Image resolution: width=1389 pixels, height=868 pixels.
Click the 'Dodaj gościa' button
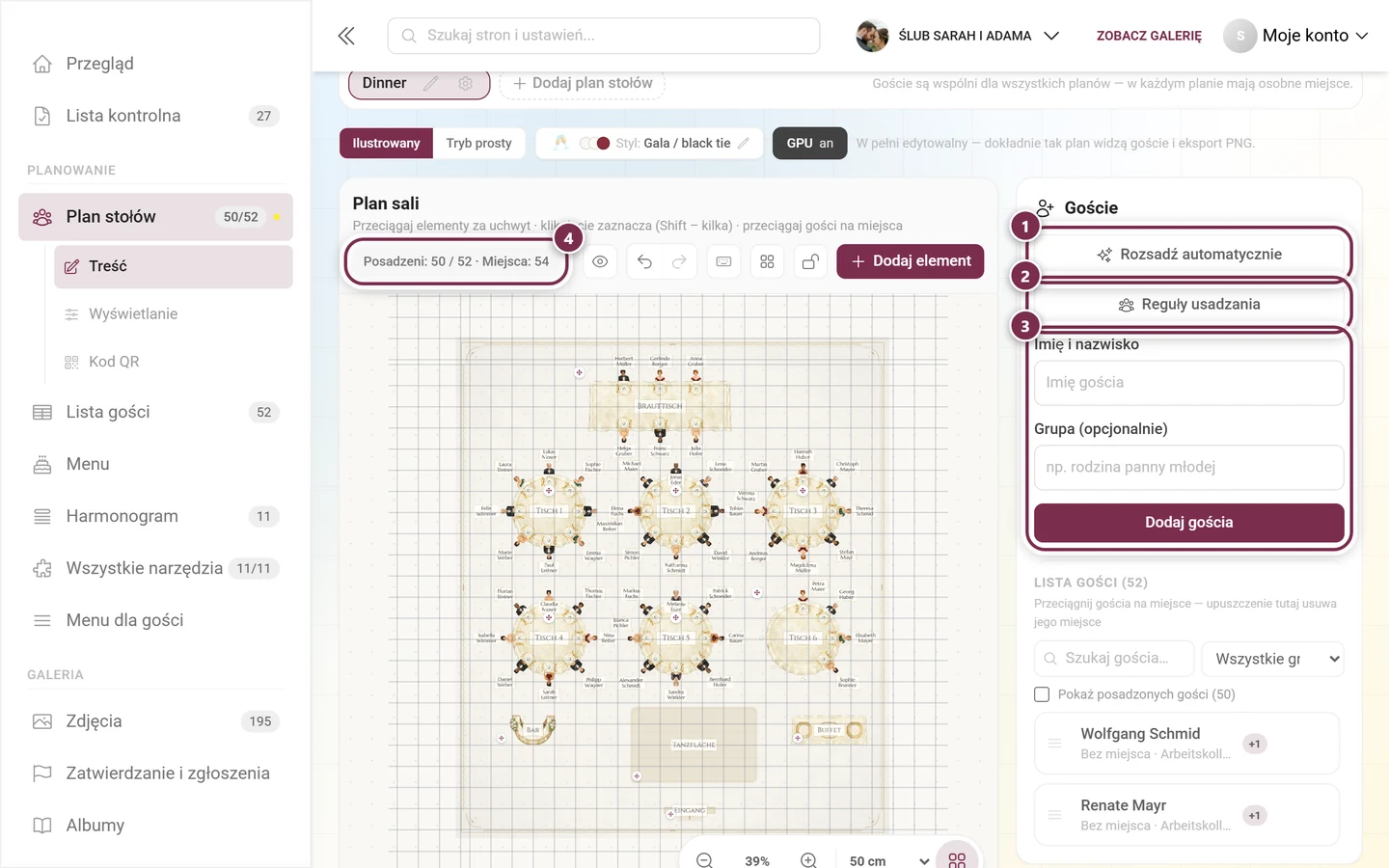[x=1189, y=523]
